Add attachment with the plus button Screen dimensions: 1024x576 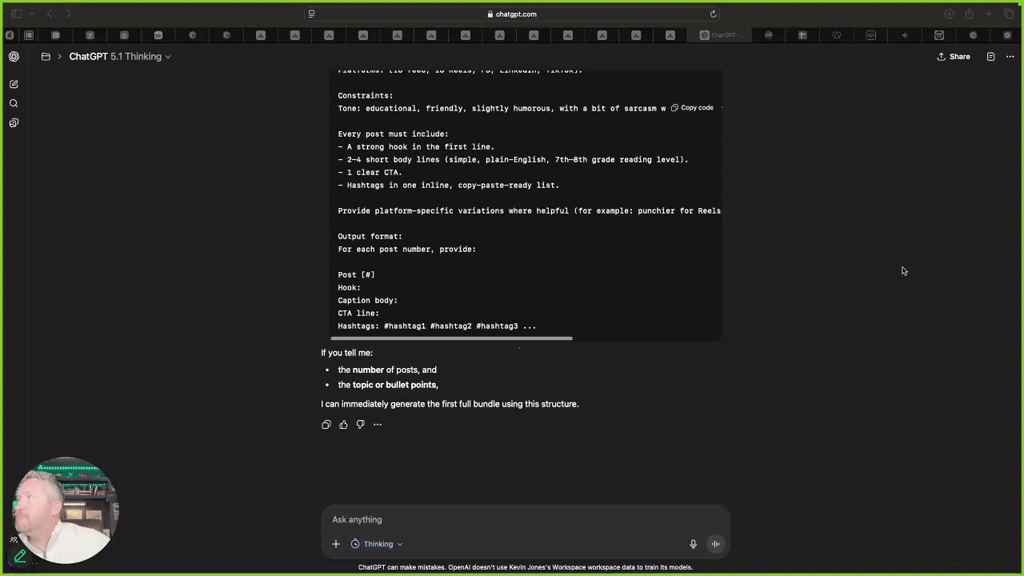tap(336, 544)
